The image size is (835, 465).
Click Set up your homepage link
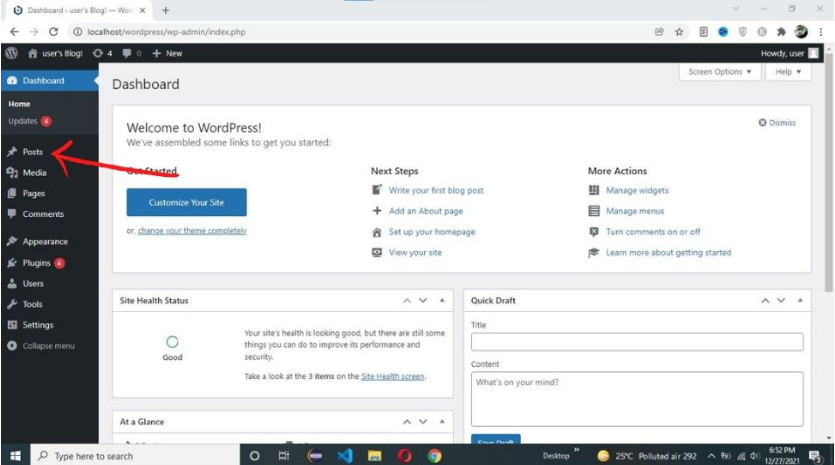click(x=432, y=232)
